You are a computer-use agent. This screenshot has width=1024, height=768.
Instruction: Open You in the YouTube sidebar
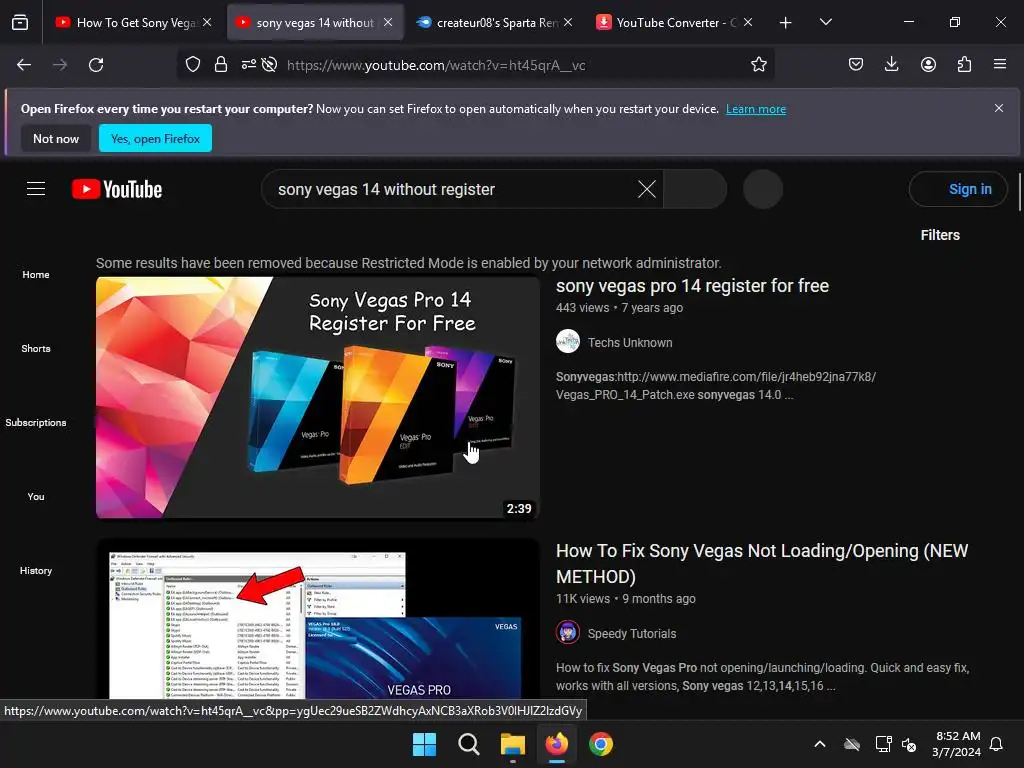coord(36,496)
